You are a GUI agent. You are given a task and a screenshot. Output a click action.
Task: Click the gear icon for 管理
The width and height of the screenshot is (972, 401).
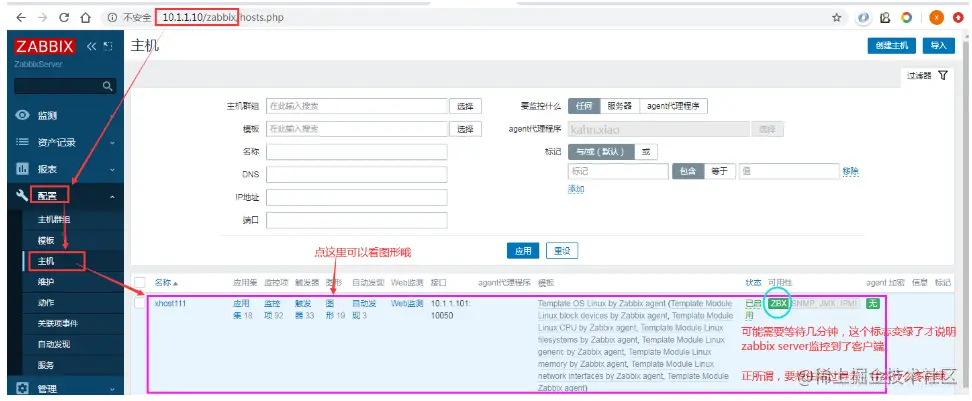pos(22,389)
